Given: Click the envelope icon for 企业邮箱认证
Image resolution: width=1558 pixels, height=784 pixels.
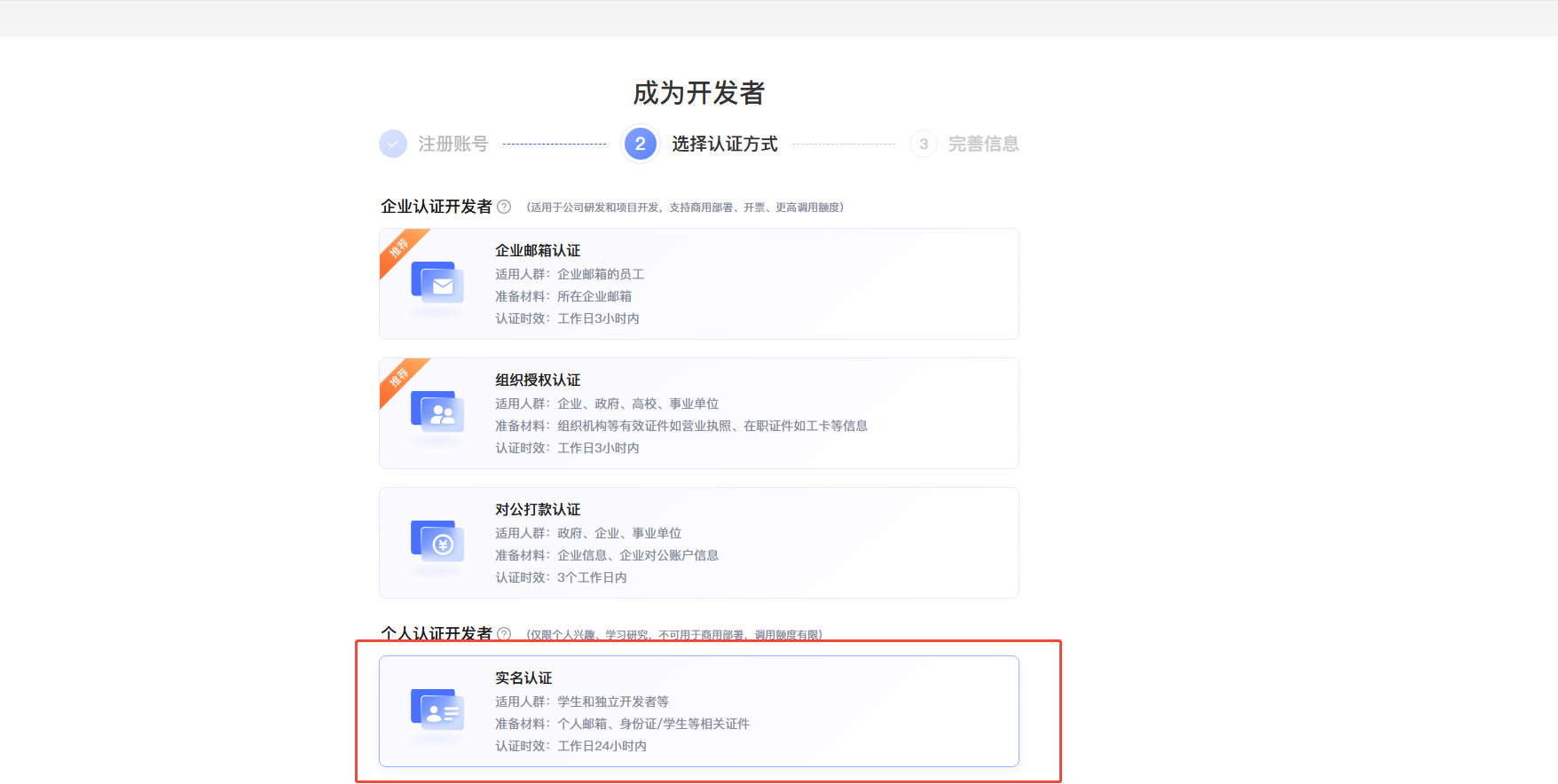Looking at the screenshot, I should tap(437, 284).
